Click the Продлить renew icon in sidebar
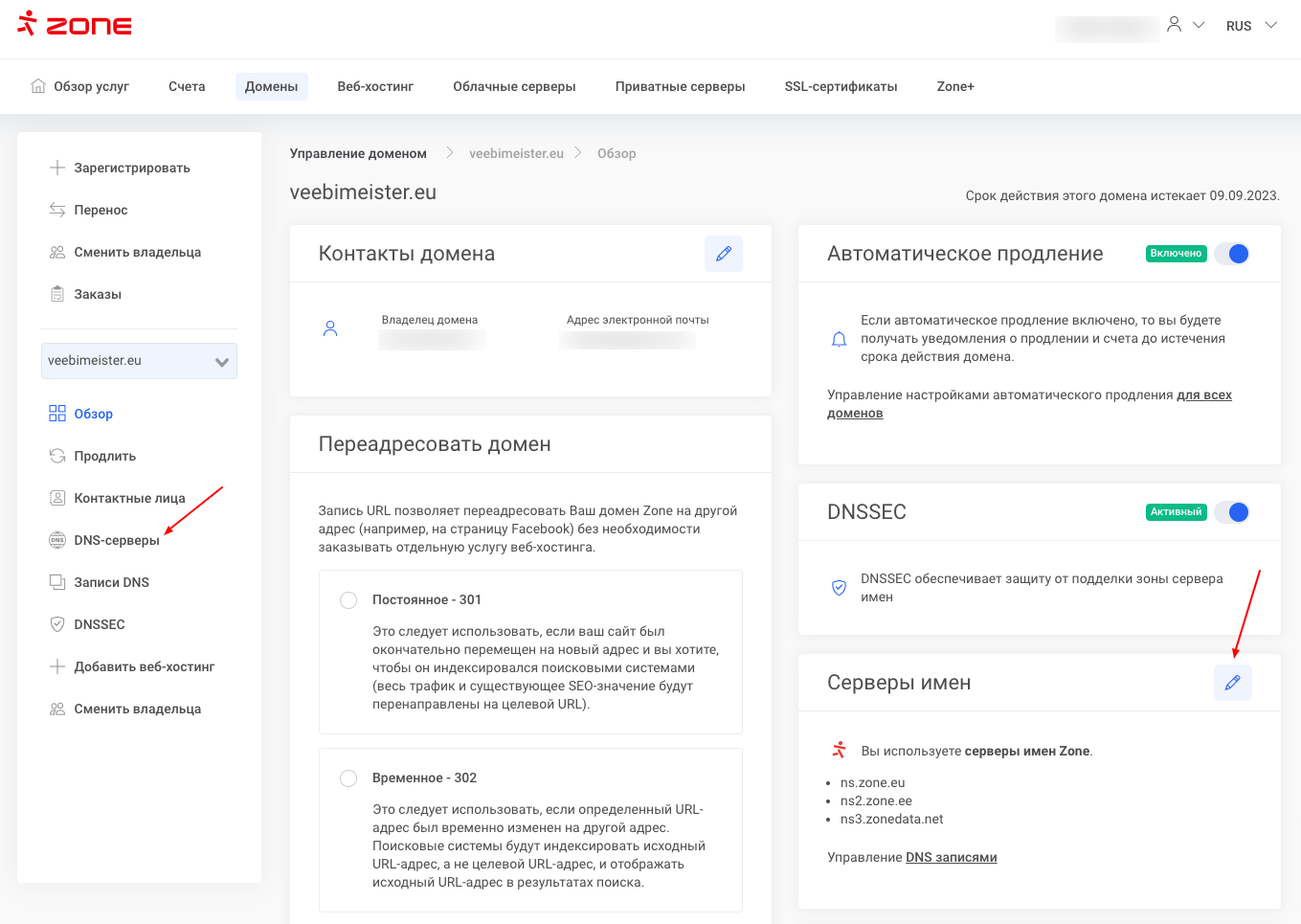1301x924 pixels. (57, 456)
